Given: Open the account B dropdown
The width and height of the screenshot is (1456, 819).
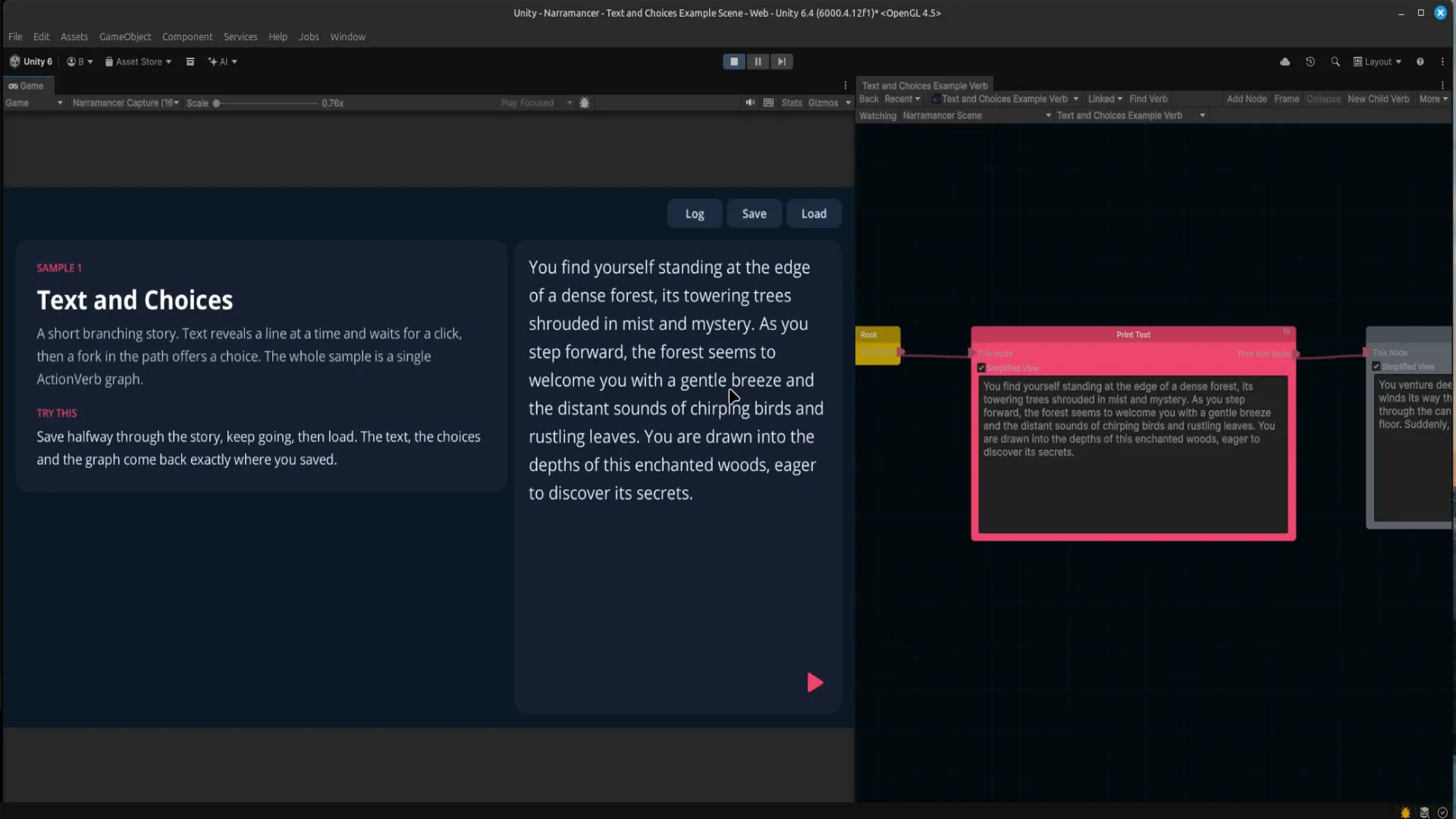Looking at the screenshot, I should click(x=80, y=61).
